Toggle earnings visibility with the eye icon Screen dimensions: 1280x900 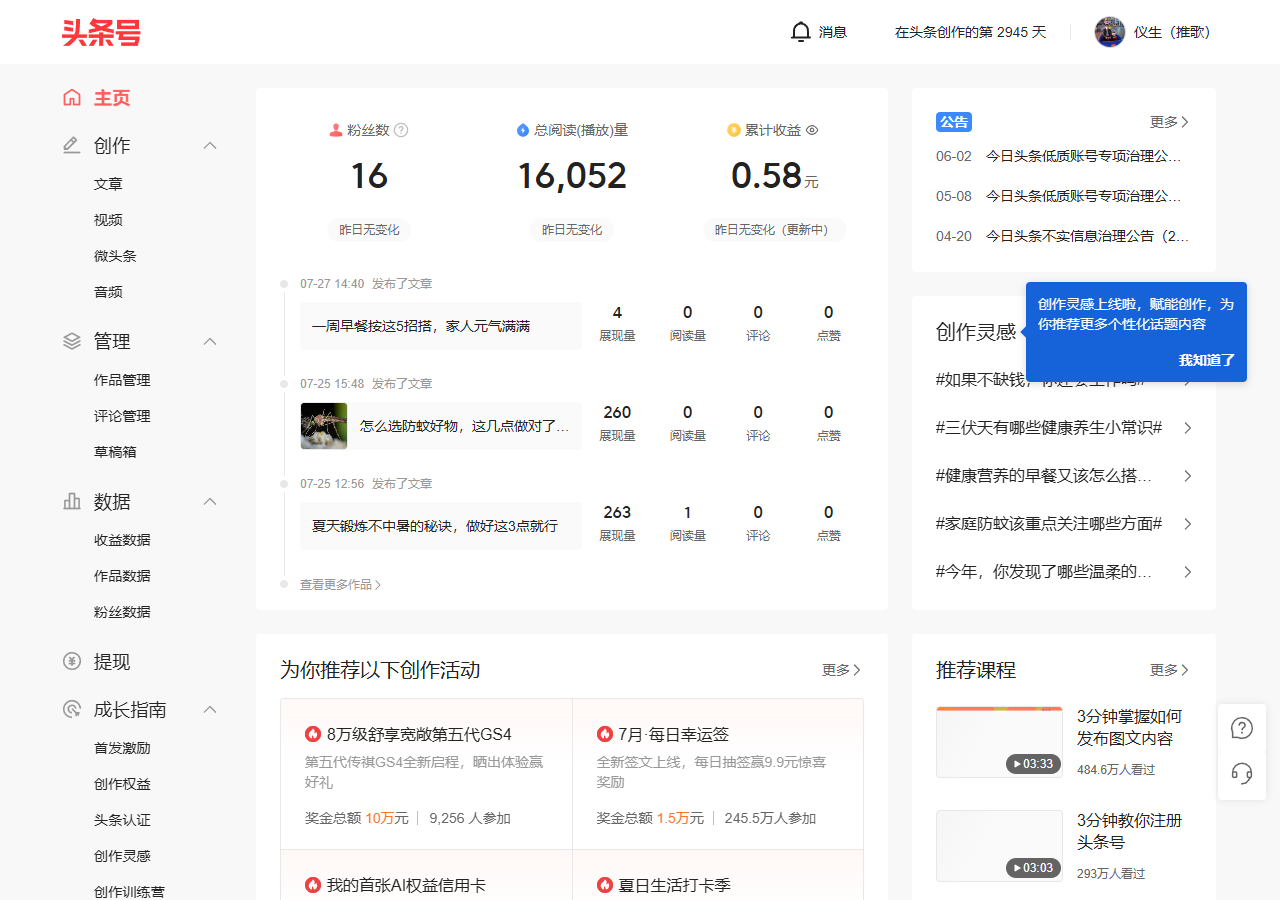tap(812, 130)
